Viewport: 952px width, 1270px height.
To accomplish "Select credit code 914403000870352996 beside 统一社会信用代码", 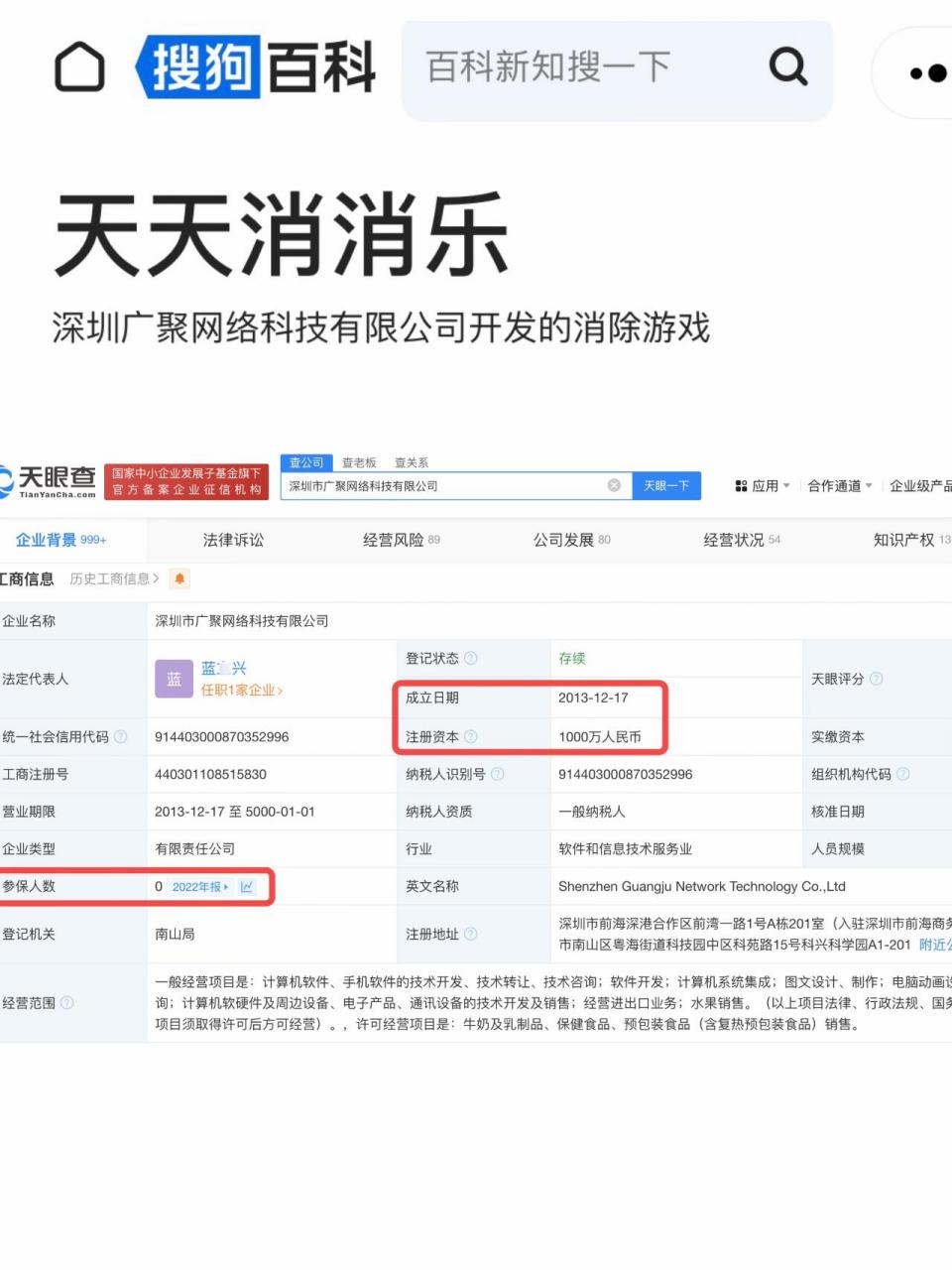I will 222,736.
